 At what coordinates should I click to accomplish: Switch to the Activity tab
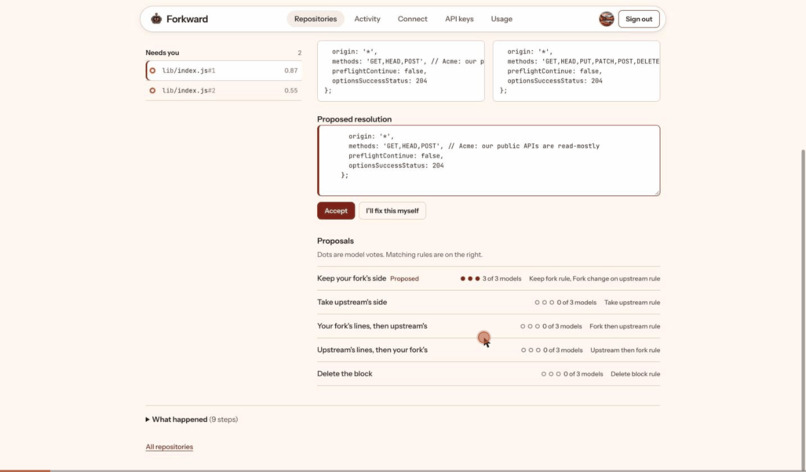tap(367, 19)
